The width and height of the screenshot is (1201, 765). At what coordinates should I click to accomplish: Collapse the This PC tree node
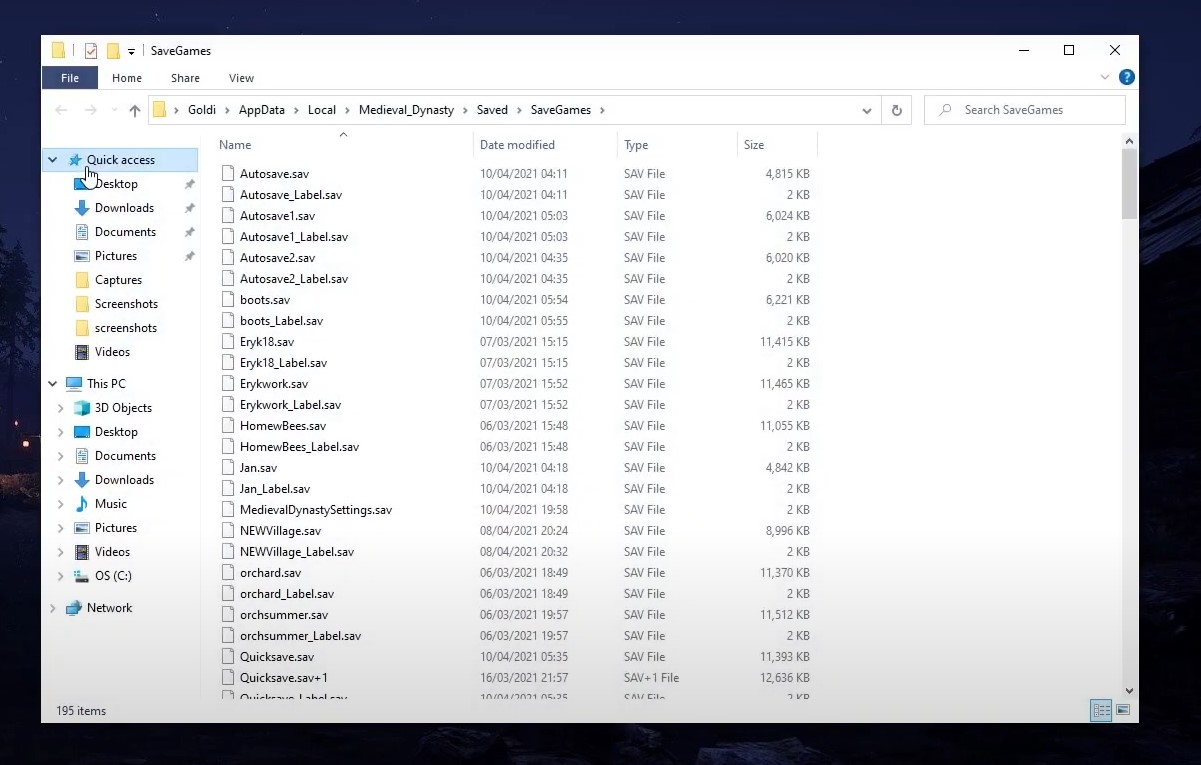coord(53,384)
